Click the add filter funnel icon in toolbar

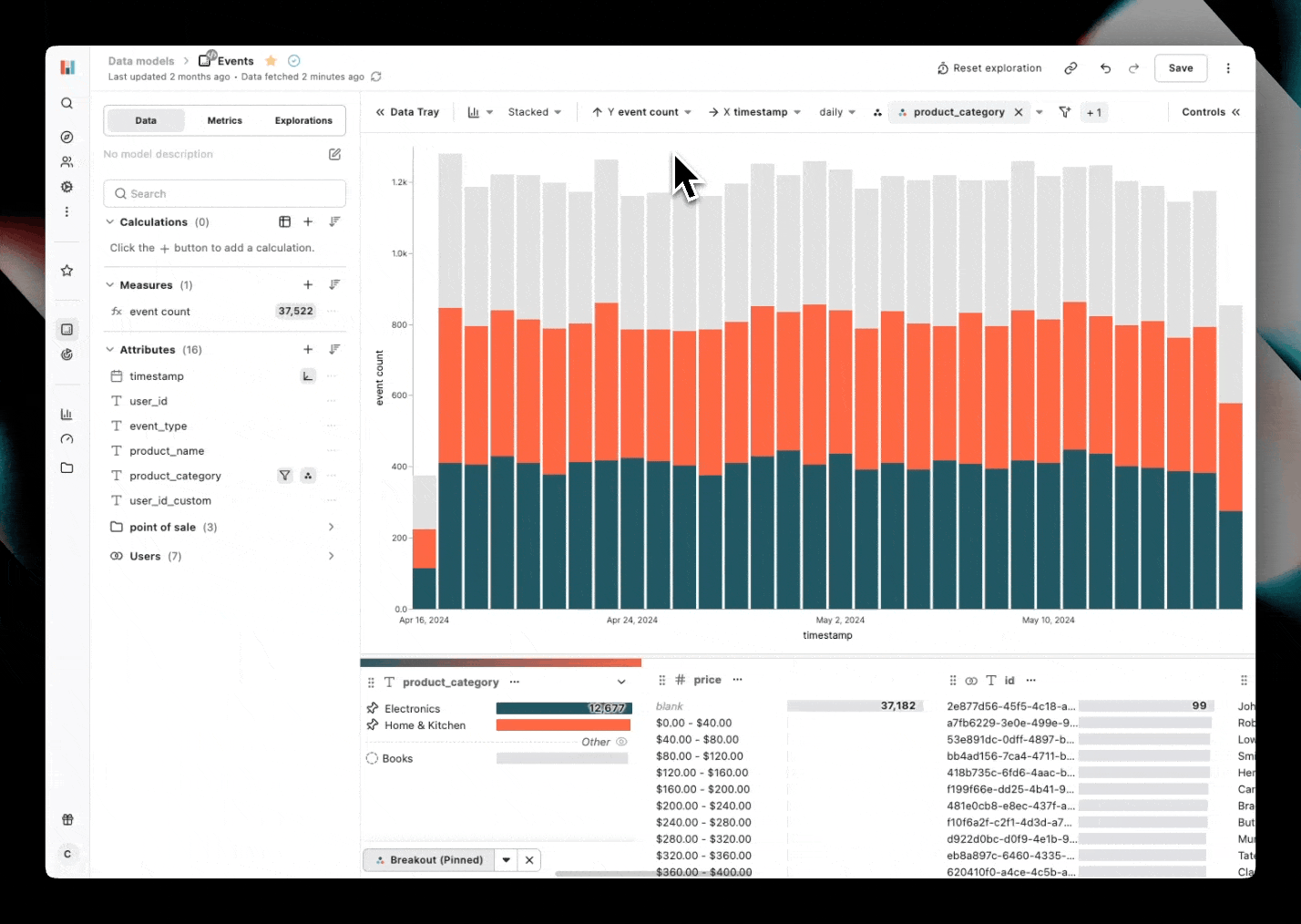(x=1064, y=112)
